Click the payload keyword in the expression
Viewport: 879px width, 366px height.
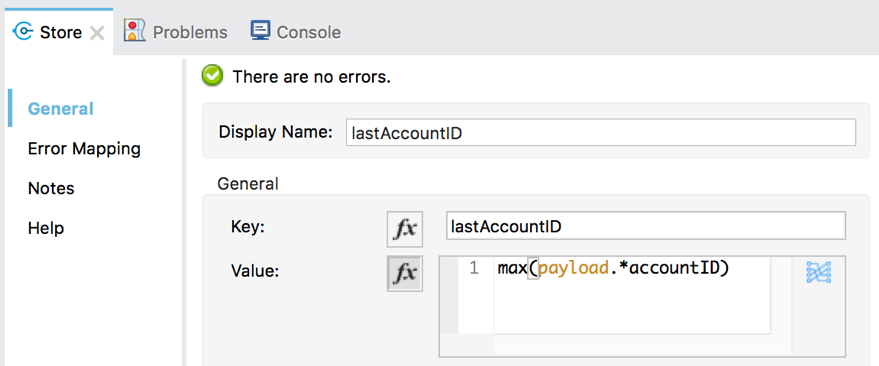click(x=573, y=270)
